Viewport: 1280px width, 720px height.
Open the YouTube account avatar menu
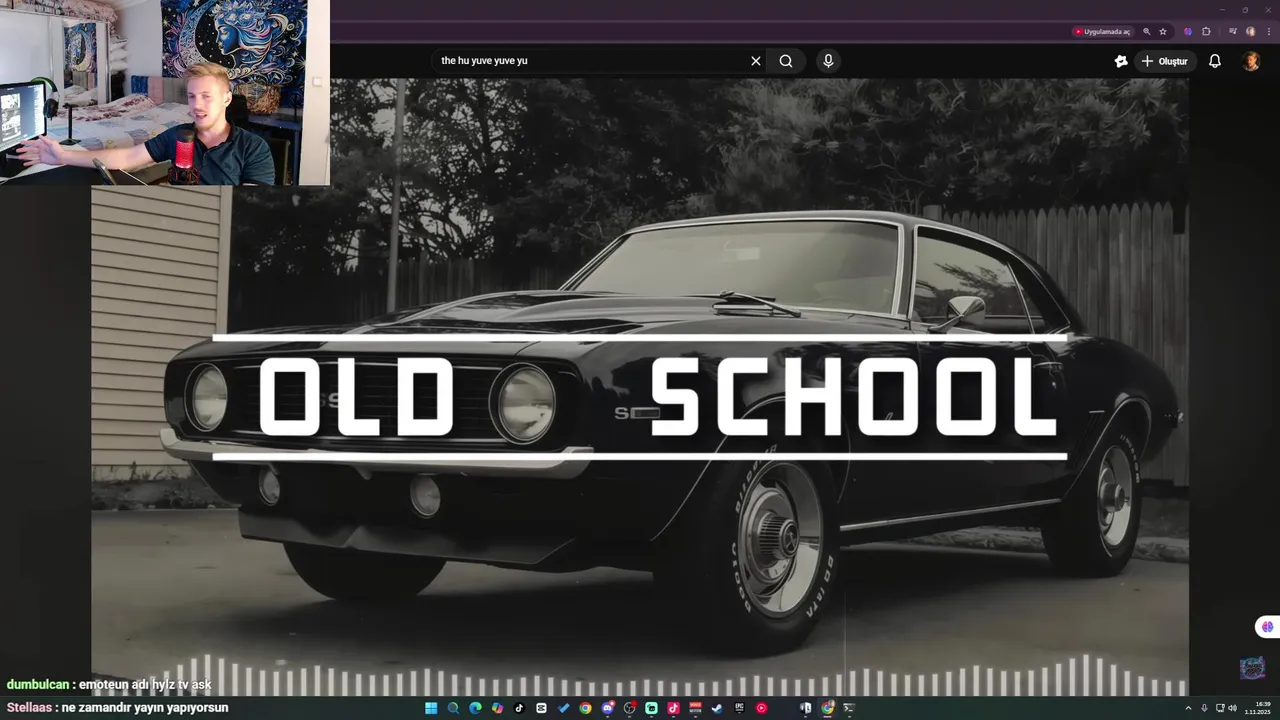click(x=1251, y=61)
